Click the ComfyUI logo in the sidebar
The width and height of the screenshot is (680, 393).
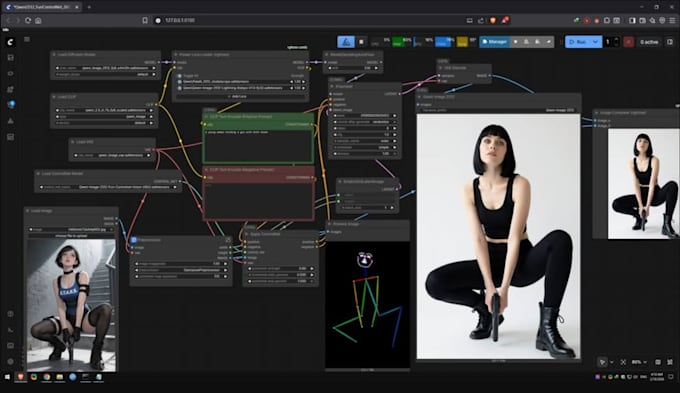pos(10,42)
